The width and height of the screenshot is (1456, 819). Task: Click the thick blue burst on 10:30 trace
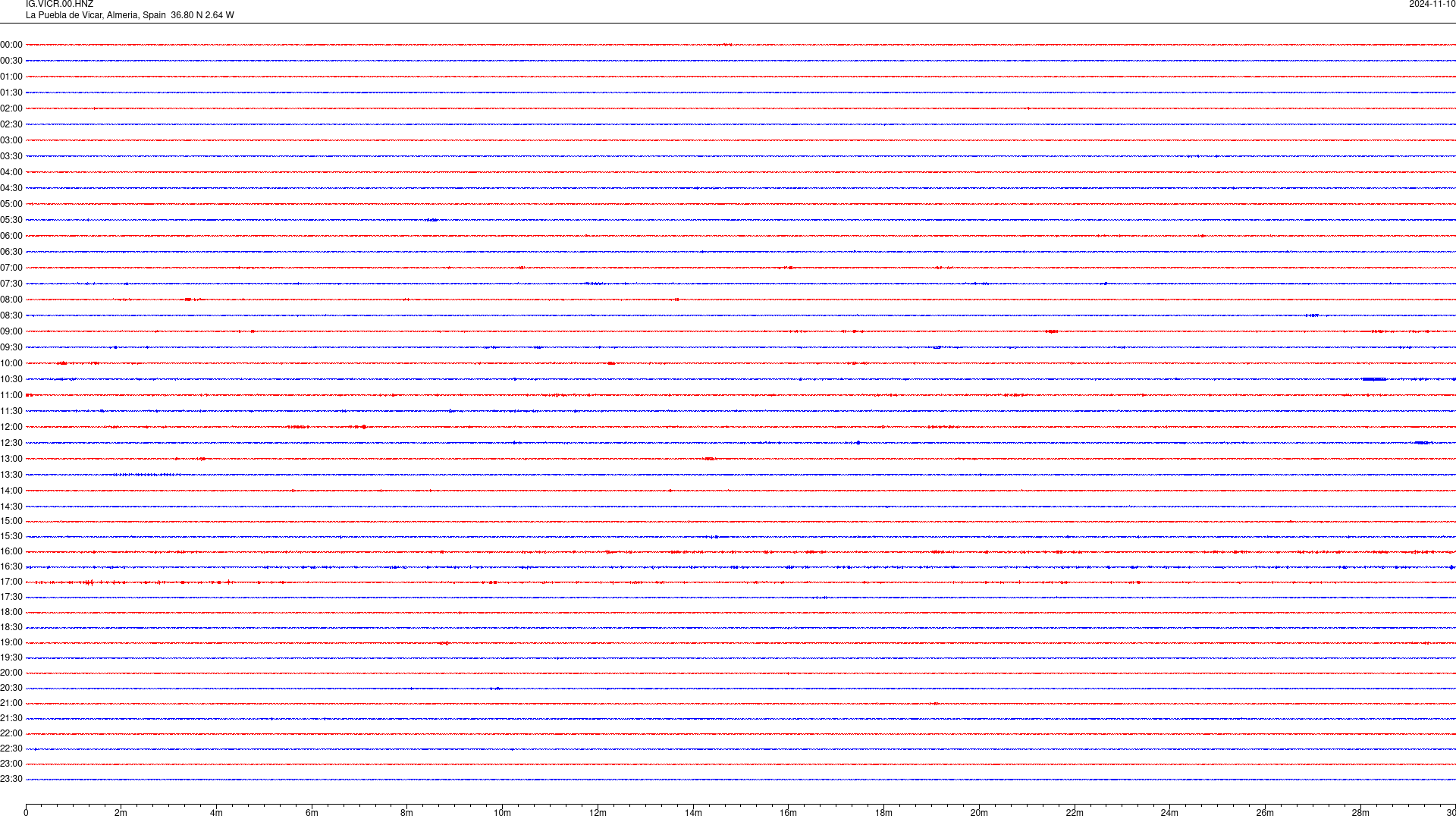[1374, 379]
